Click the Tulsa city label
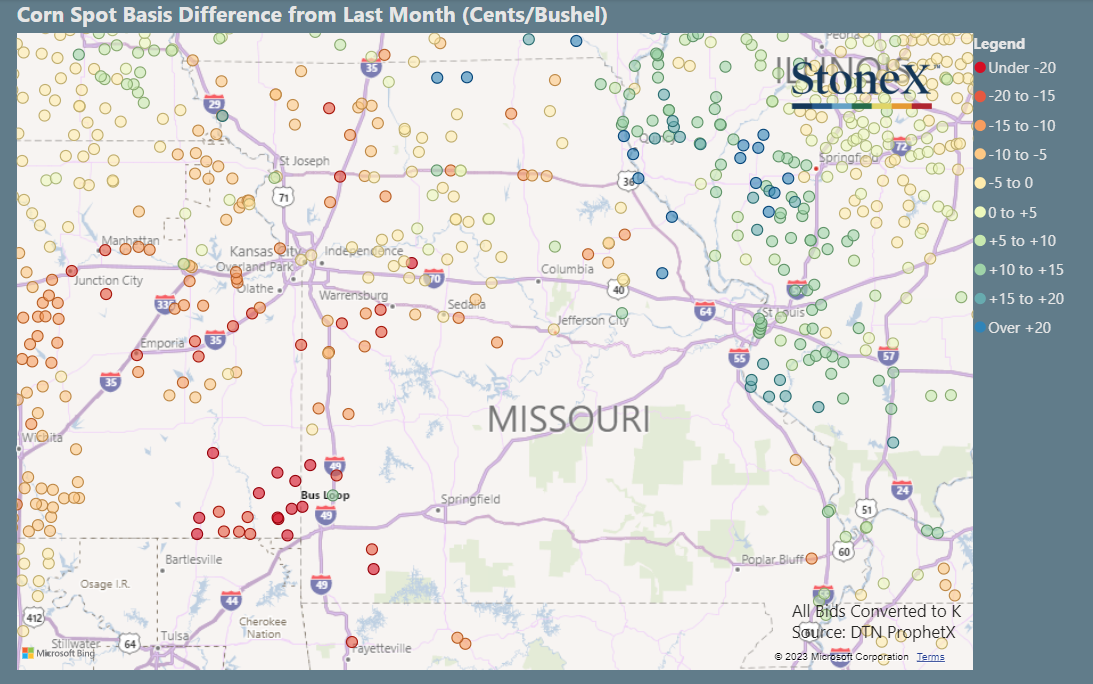Image resolution: width=1093 pixels, height=684 pixels. coord(174,636)
